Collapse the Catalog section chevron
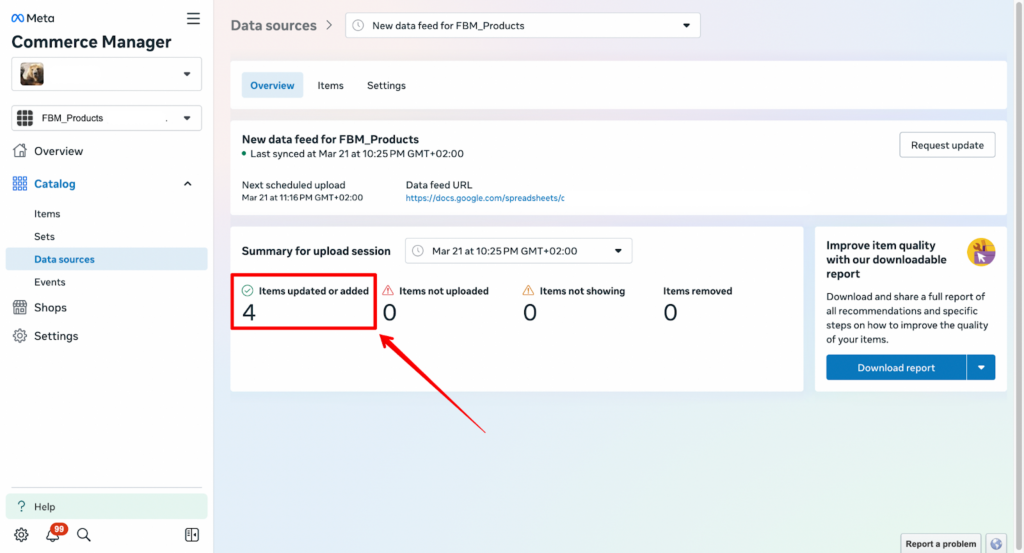The width and height of the screenshot is (1024, 553). [187, 184]
